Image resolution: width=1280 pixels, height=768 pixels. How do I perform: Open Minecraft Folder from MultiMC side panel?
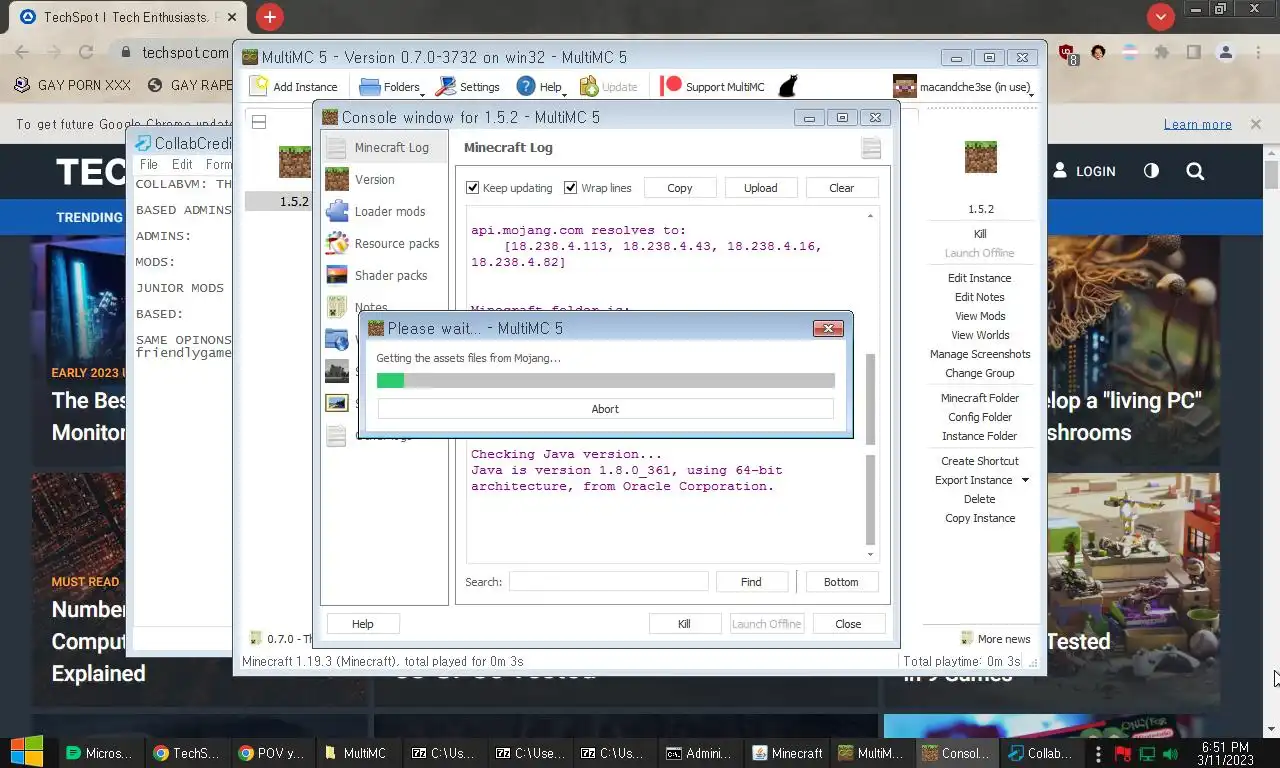[980, 398]
